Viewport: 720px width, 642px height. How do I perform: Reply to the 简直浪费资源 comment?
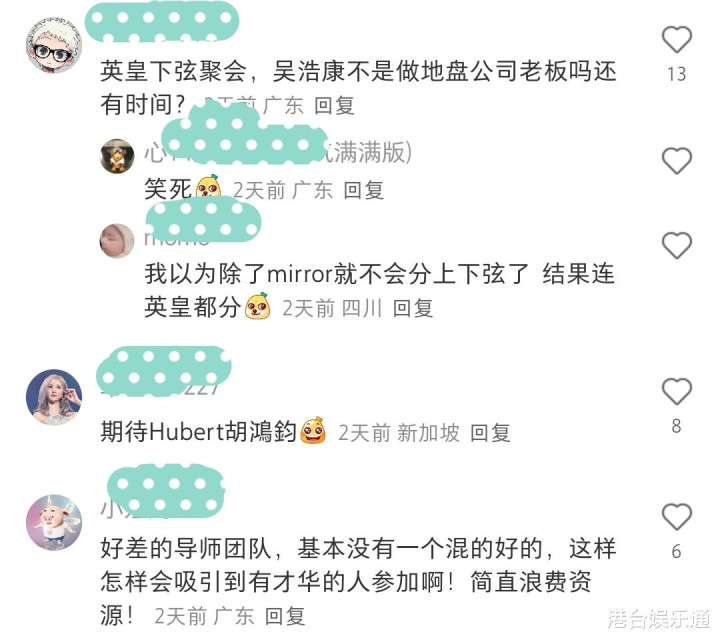285,616
